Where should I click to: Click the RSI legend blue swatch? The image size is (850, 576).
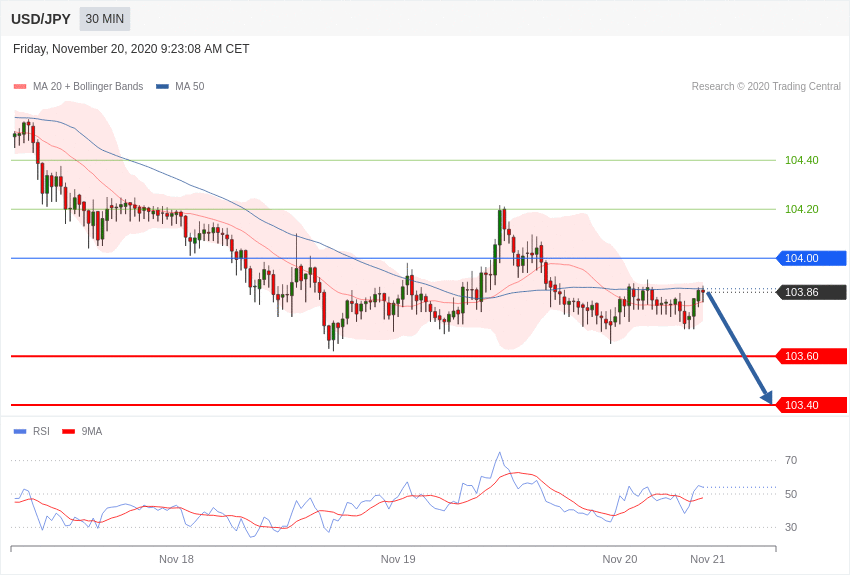pyautogui.click(x=20, y=432)
